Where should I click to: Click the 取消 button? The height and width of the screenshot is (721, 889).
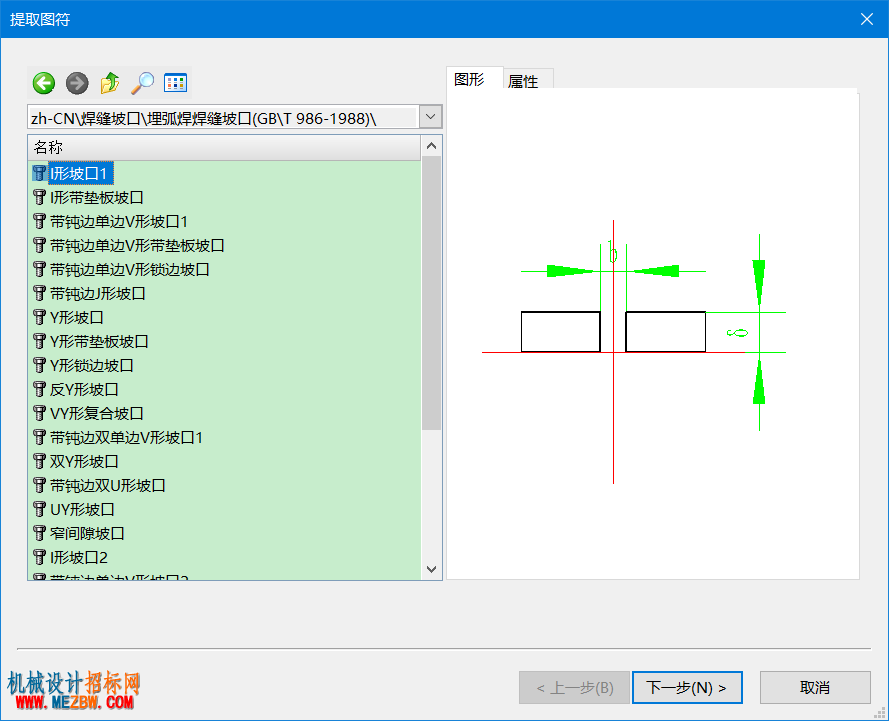[x=815, y=688]
